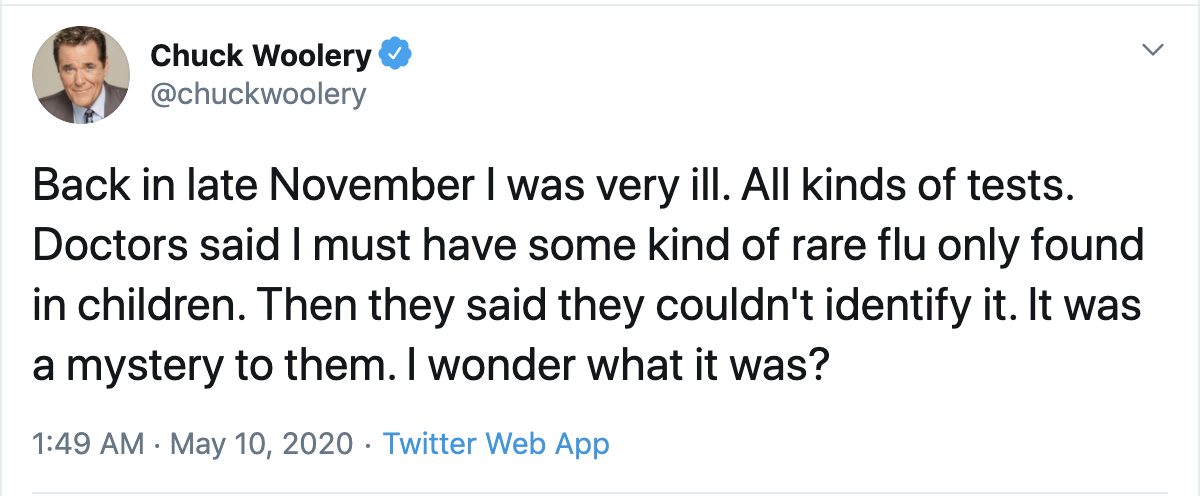
Task: Click Chuck Woolery's profile picture
Action: click(x=81, y=75)
